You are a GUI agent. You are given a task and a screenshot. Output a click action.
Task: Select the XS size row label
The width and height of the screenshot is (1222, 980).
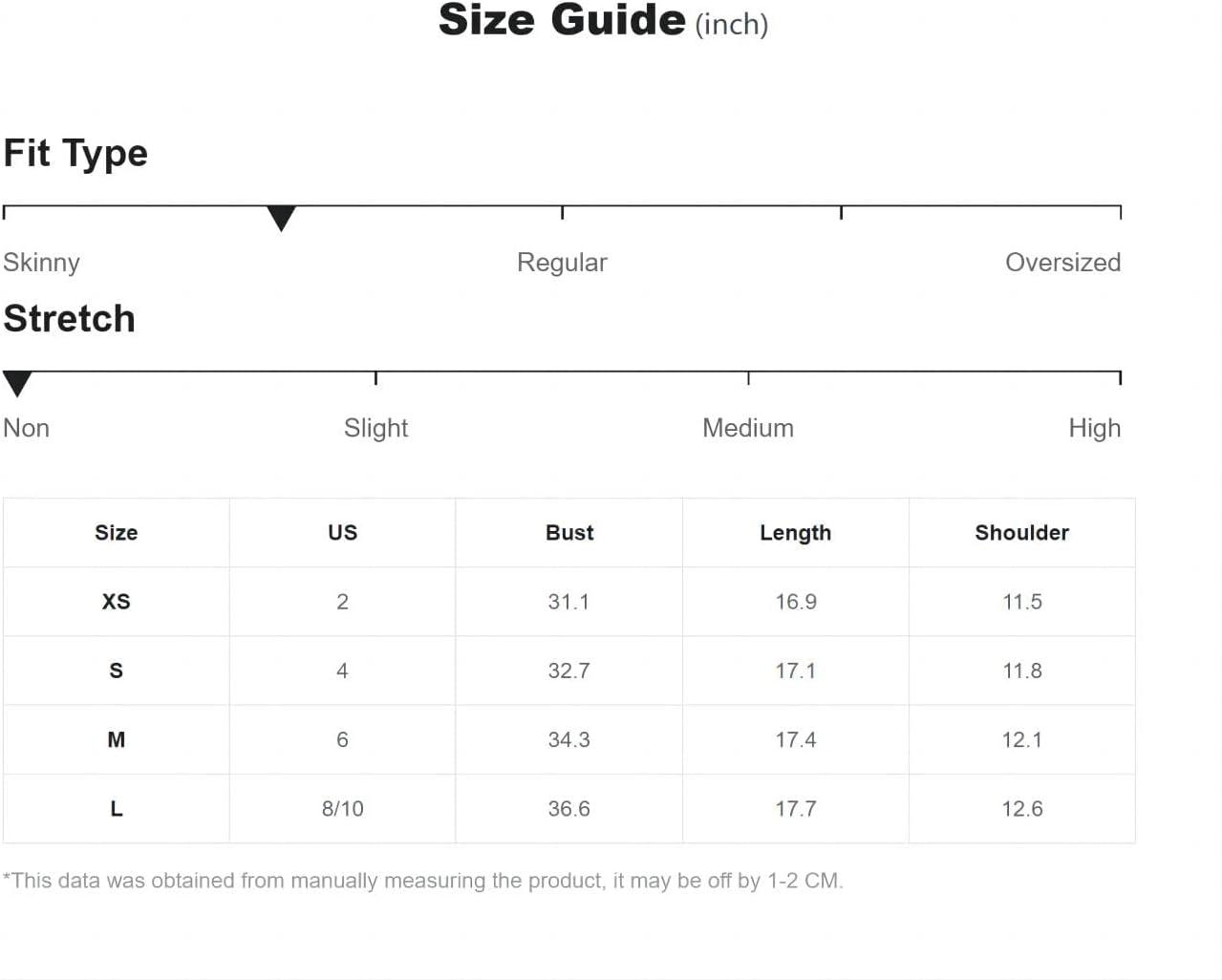117,602
